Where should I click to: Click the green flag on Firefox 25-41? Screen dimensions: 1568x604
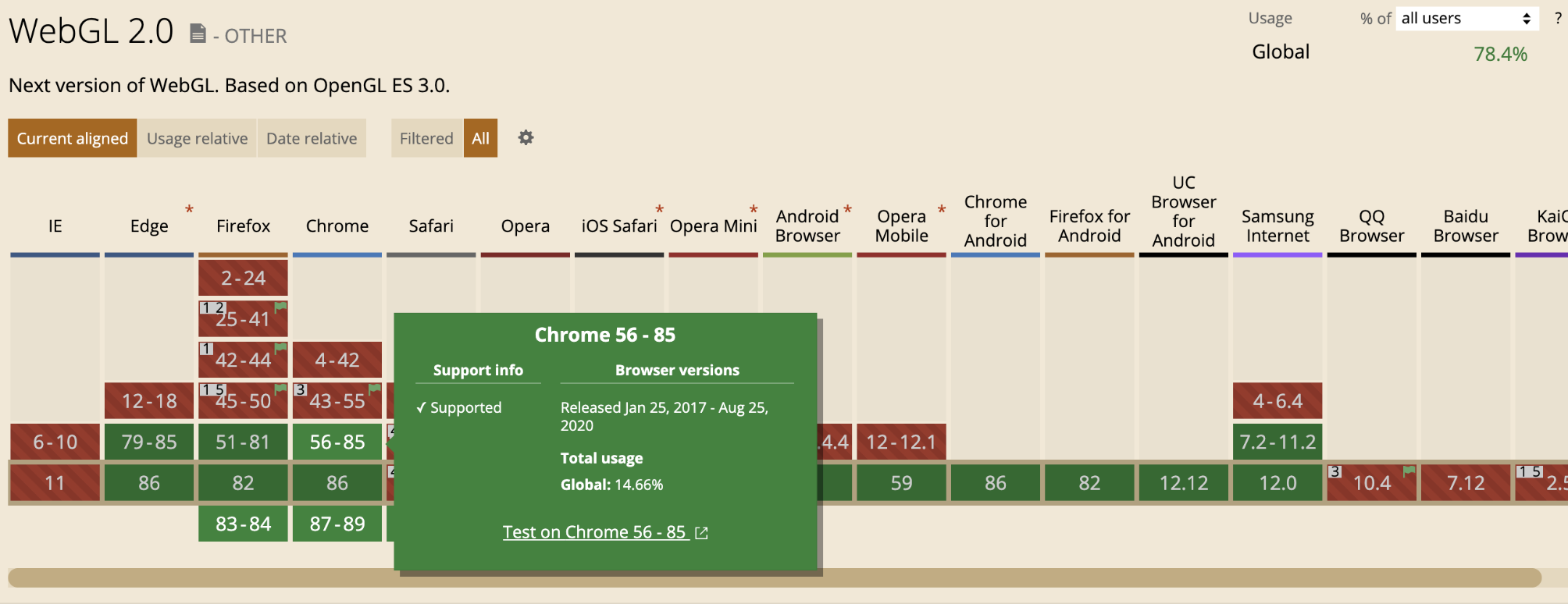pyautogui.click(x=280, y=307)
